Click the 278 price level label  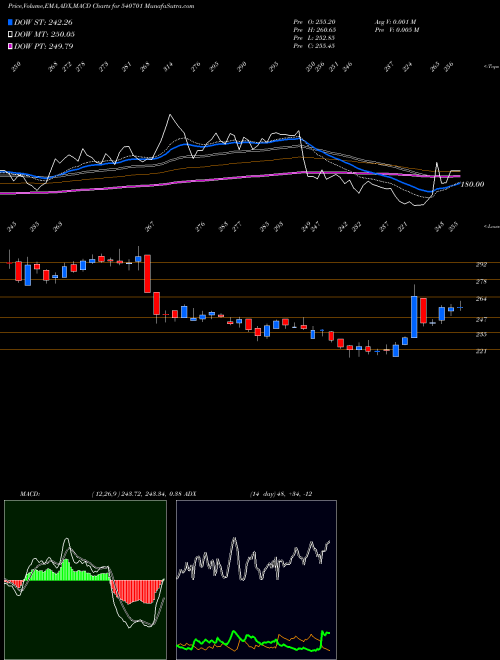tap(481, 281)
